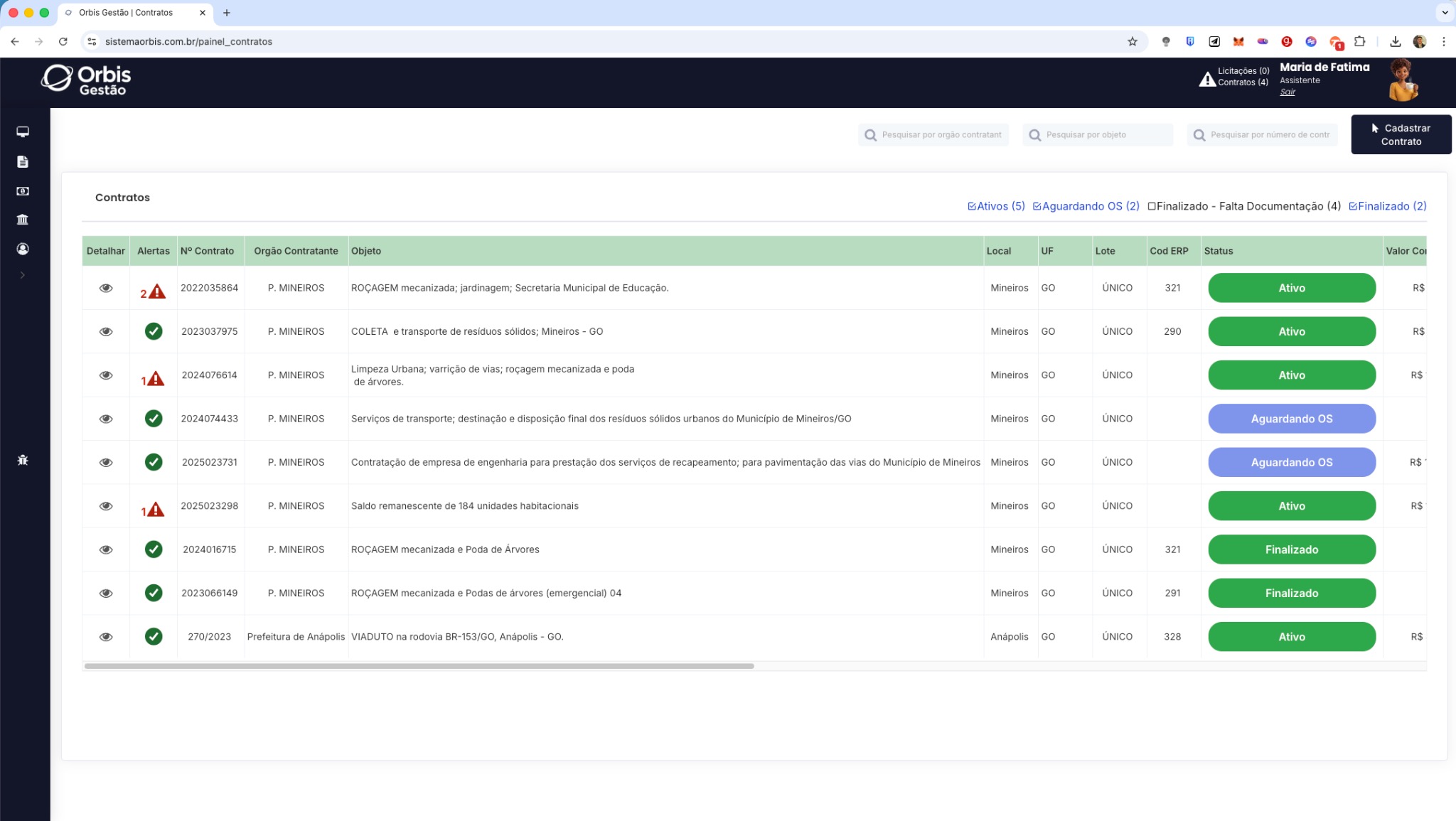Click Aguardando OS status for contract 2024074433
Screen dimensions: 1456x821
(1291, 419)
